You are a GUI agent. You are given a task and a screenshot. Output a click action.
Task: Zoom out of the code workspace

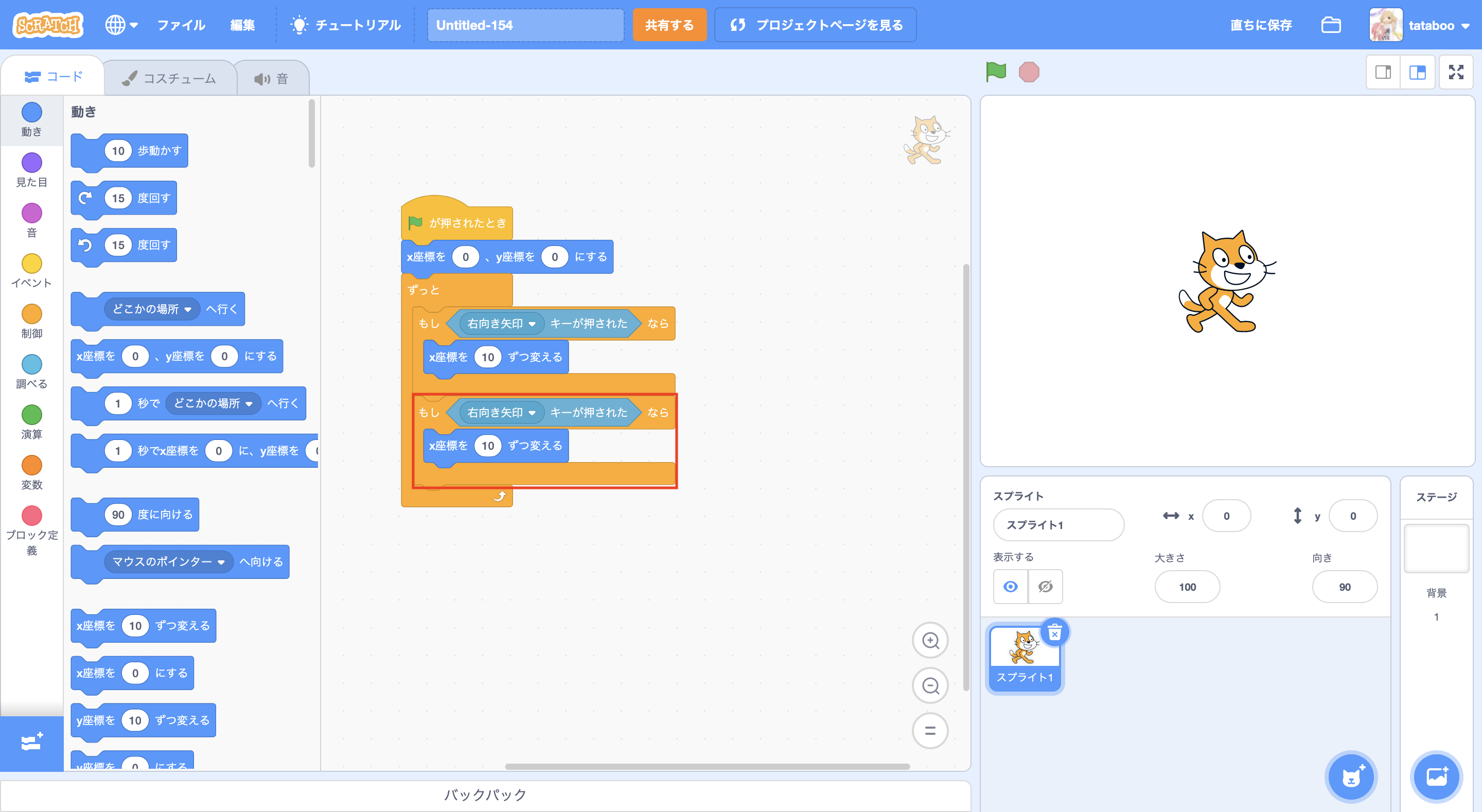click(930, 685)
